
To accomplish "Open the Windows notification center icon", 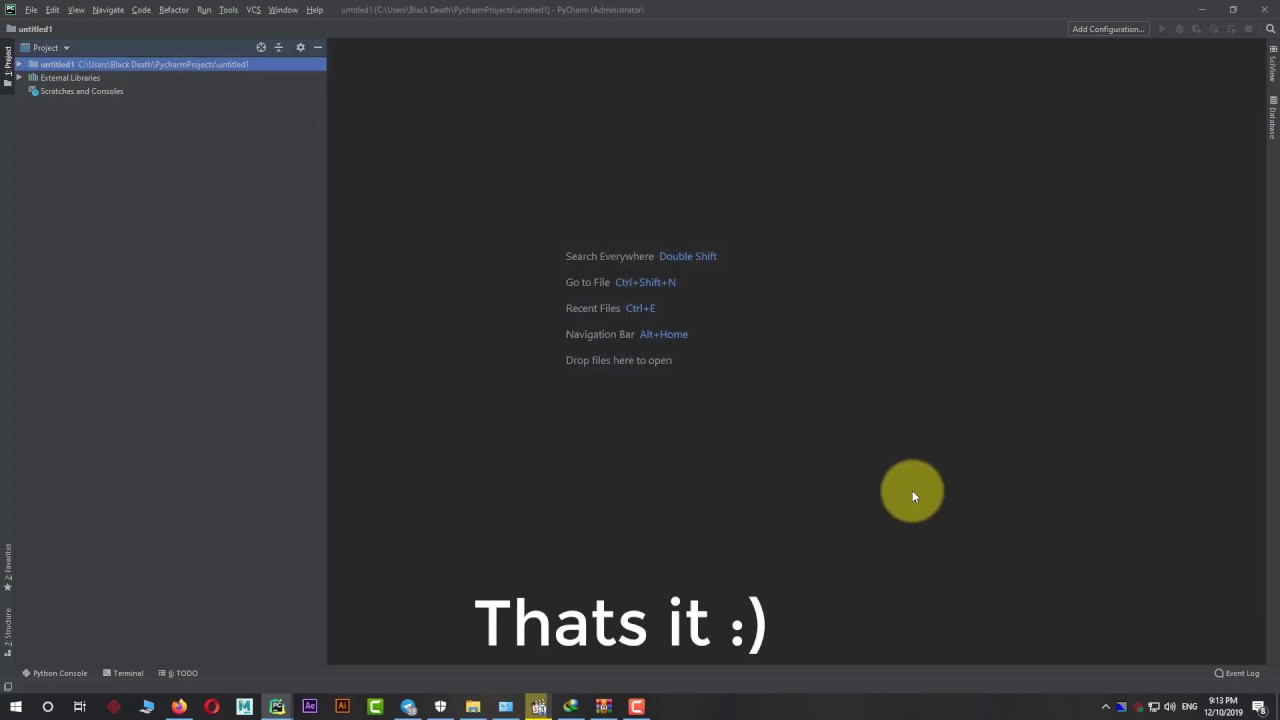I will click(x=1259, y=707).
